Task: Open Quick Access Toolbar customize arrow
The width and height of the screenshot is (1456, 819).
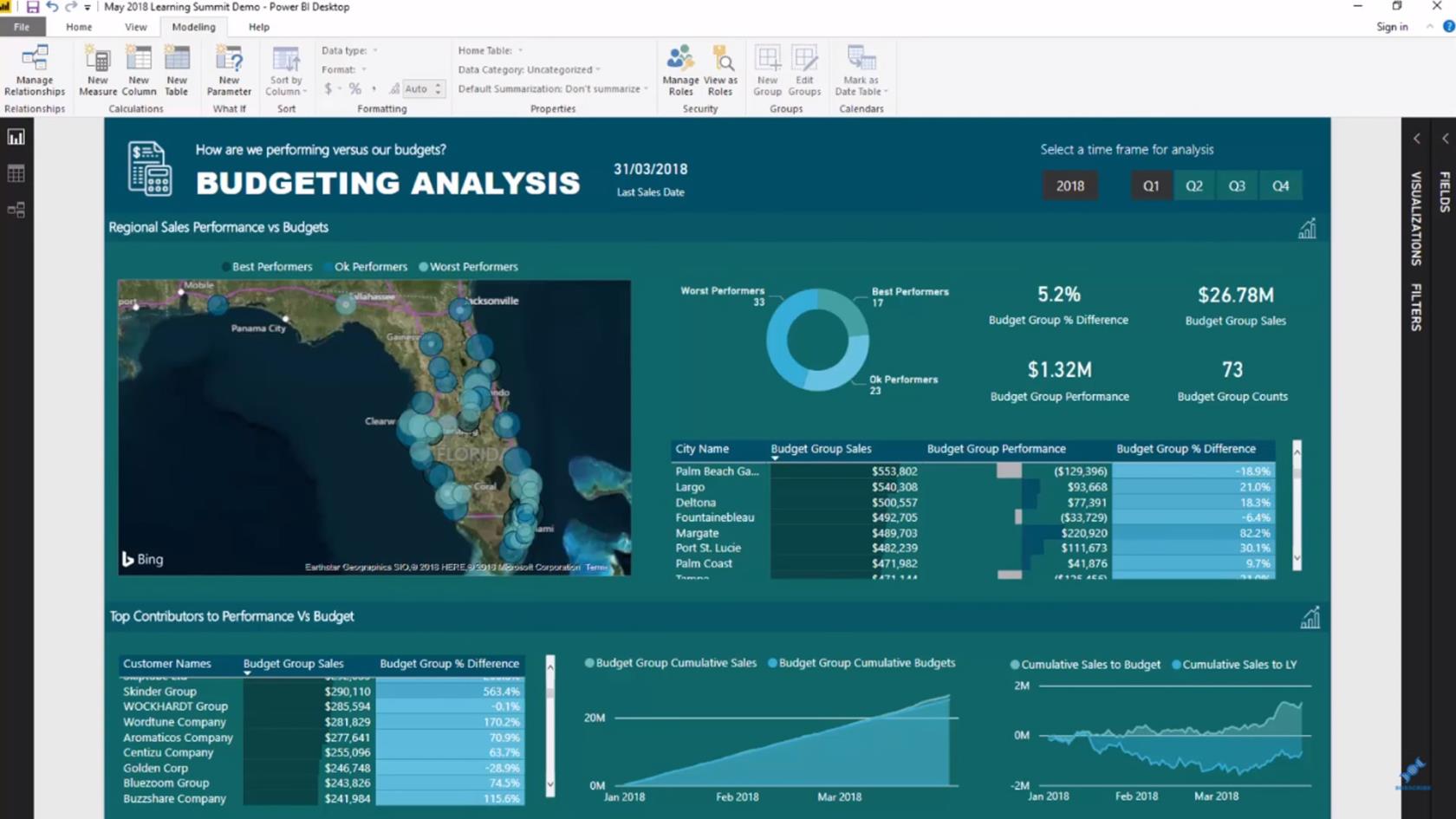Action: [88, 7]
